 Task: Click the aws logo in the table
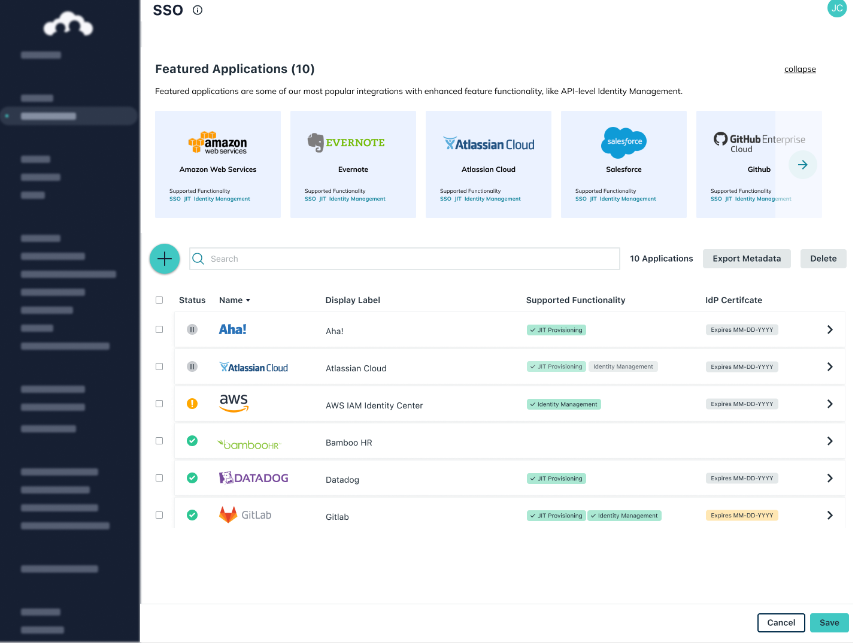coord(234,403)
